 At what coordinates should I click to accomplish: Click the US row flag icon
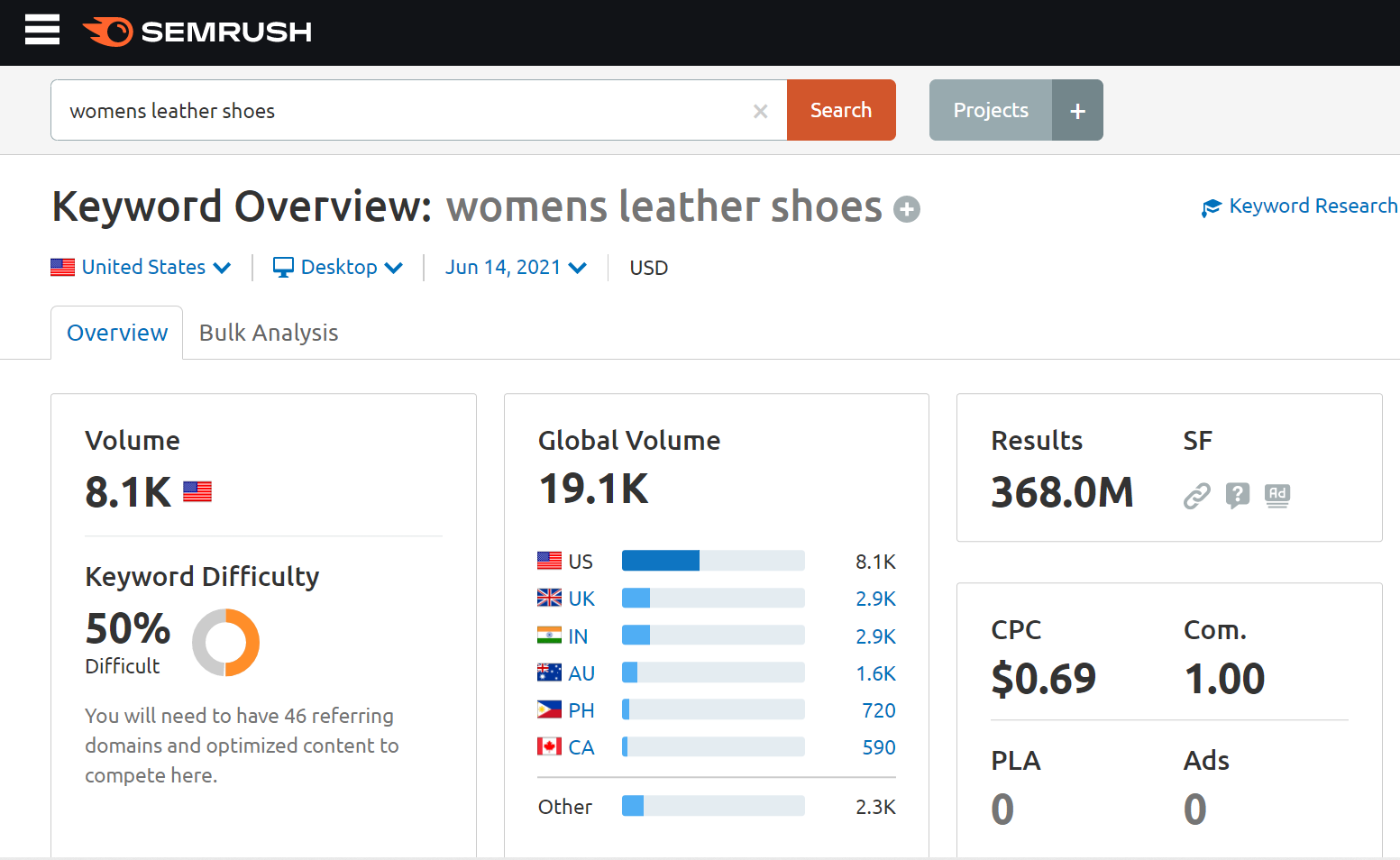click(549, 561)
